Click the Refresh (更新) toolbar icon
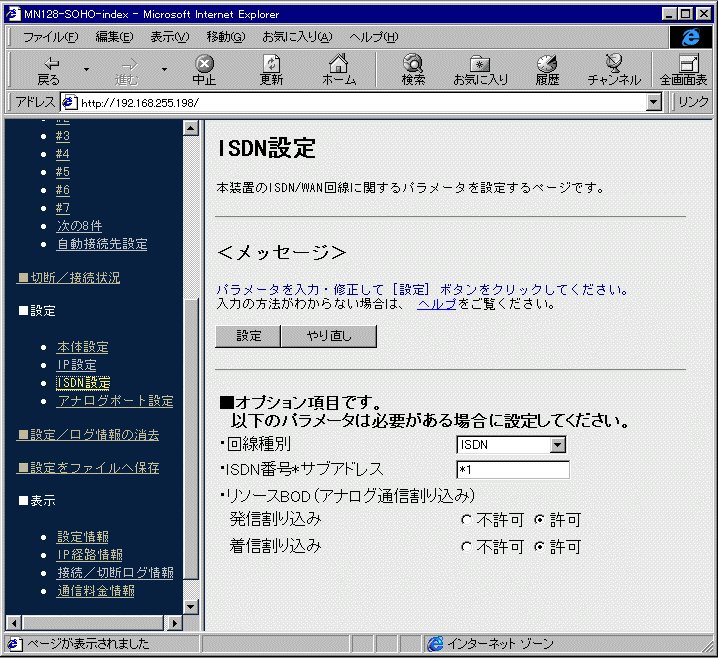Image resolution: width=718 pixels, height=658 pixels. [x=271, y=70]
